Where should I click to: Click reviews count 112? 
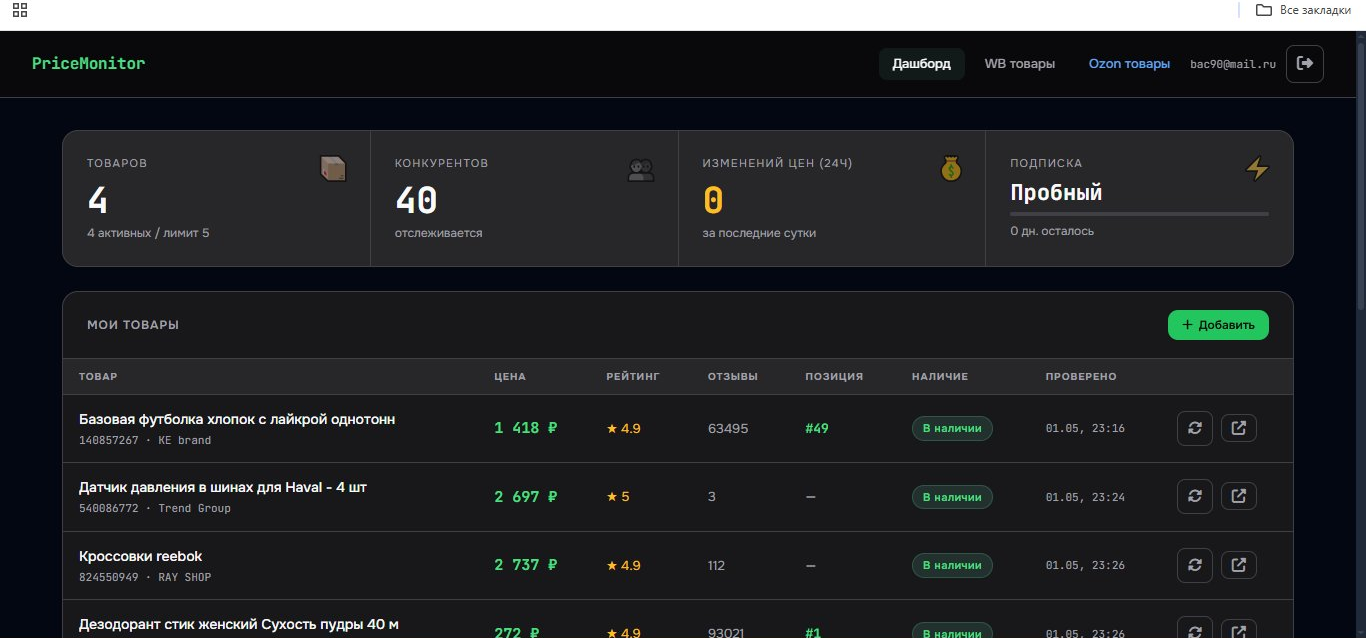(716, 565)
